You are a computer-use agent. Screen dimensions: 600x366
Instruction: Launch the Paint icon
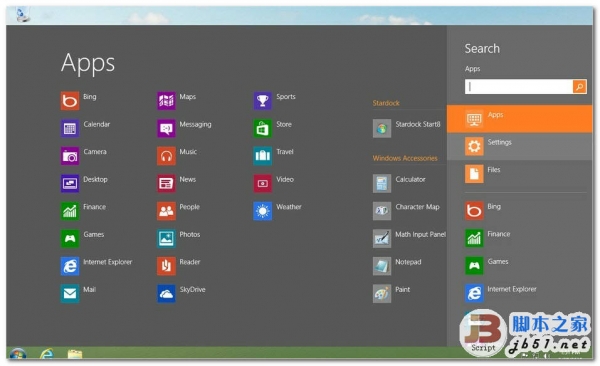coord(382,294)
